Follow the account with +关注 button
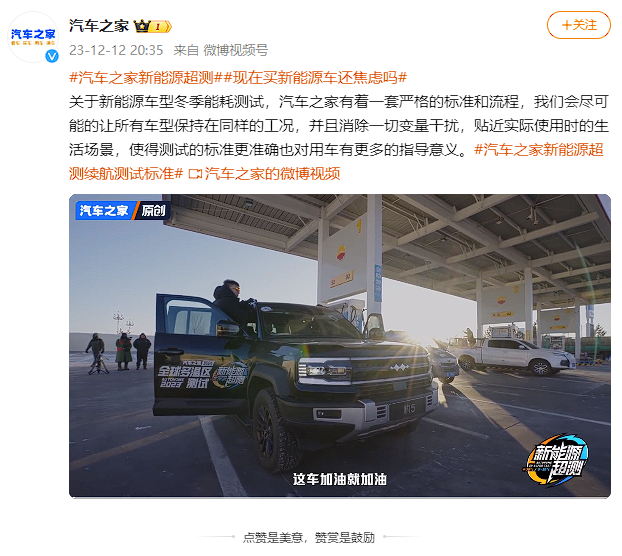The image size is (622, 556). (x=578, y=25)
